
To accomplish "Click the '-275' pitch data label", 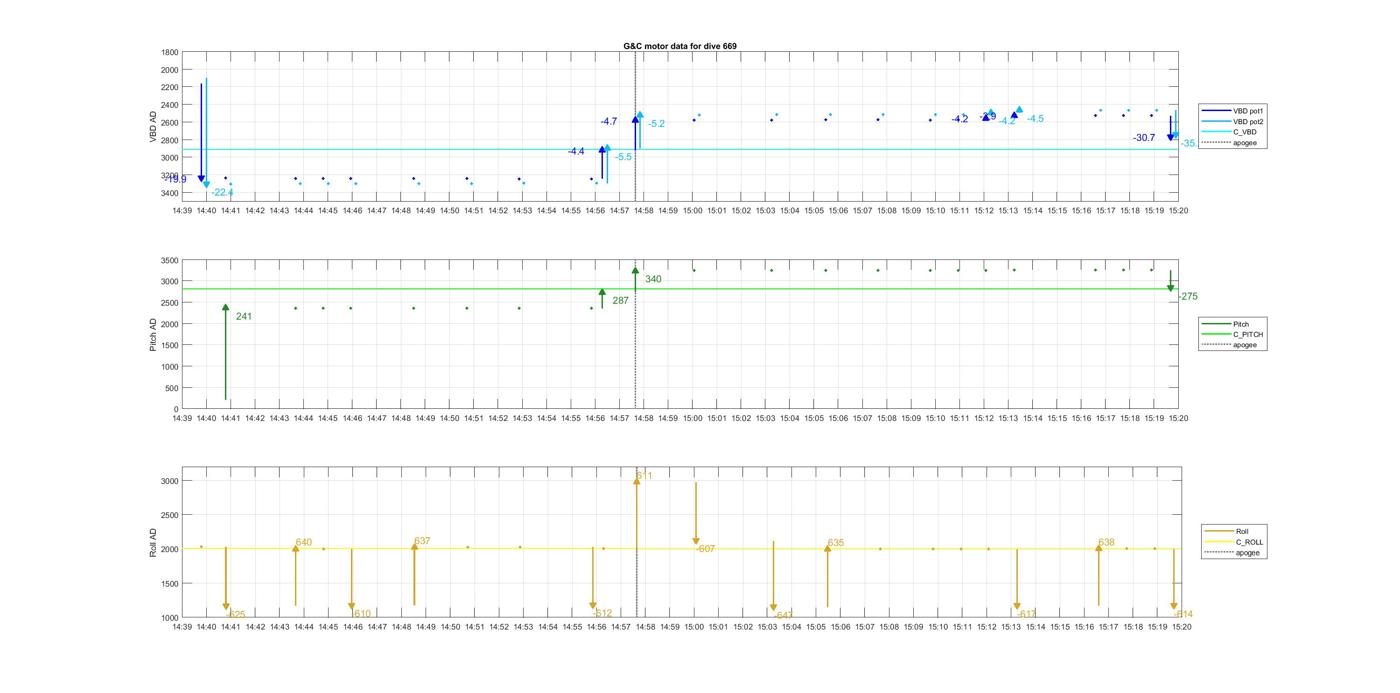I will pos(1188,297).
